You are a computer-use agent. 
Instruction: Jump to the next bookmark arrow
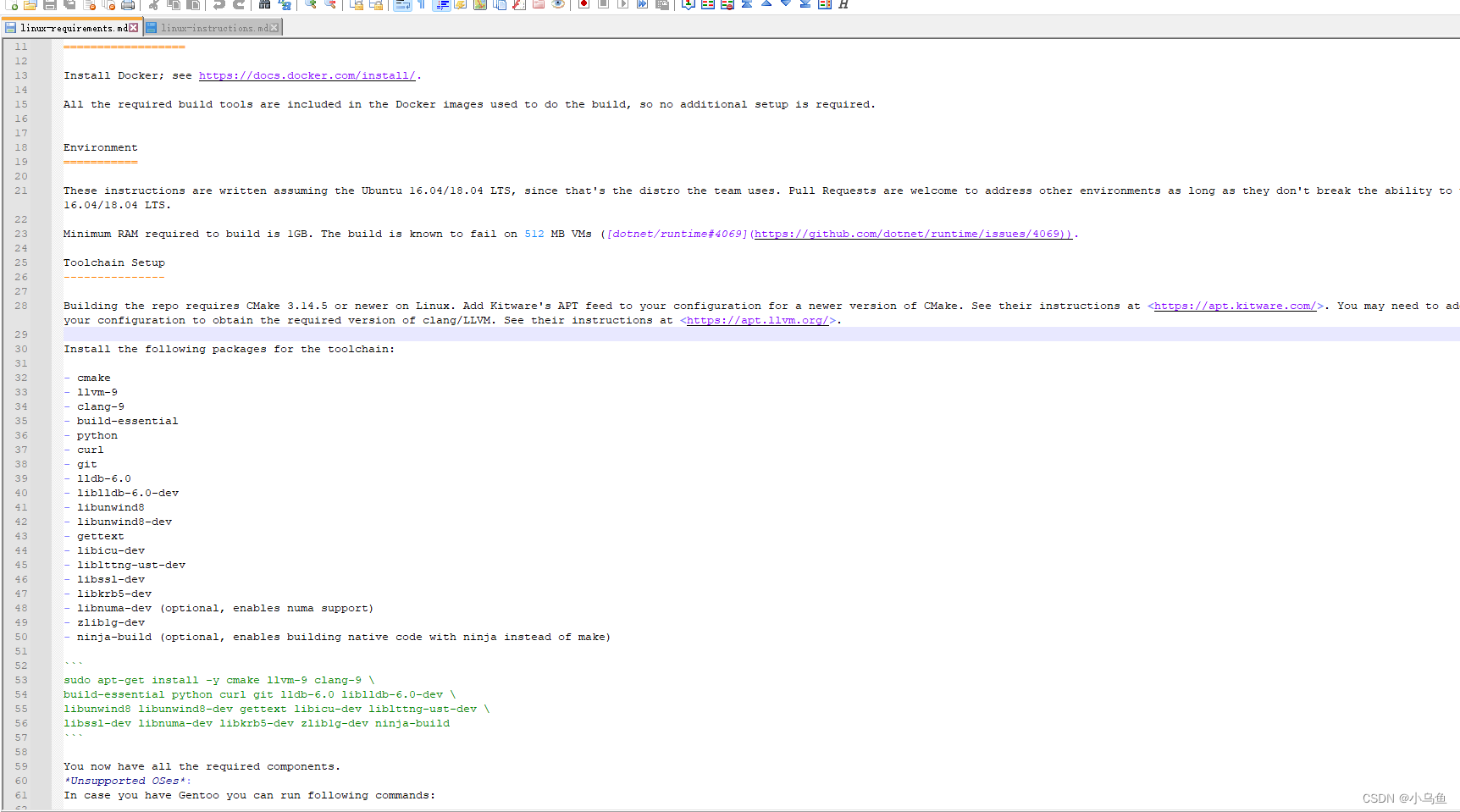[x=786, y=5]
